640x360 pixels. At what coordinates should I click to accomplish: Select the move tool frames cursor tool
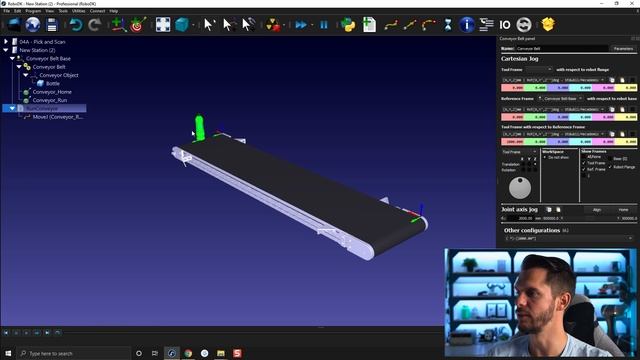tap(248, 25)
